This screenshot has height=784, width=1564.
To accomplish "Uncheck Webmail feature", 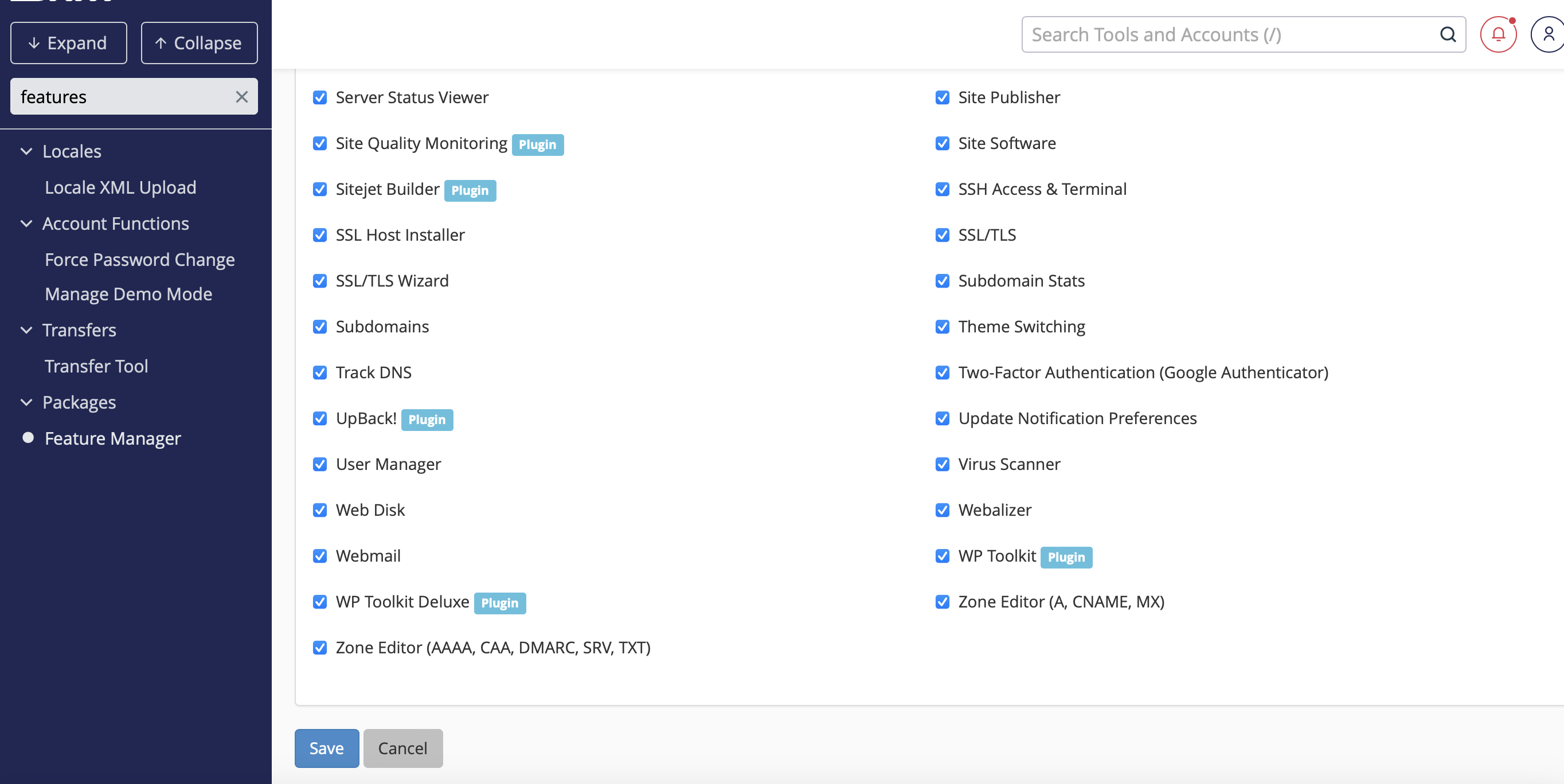I will coord(320,556).
